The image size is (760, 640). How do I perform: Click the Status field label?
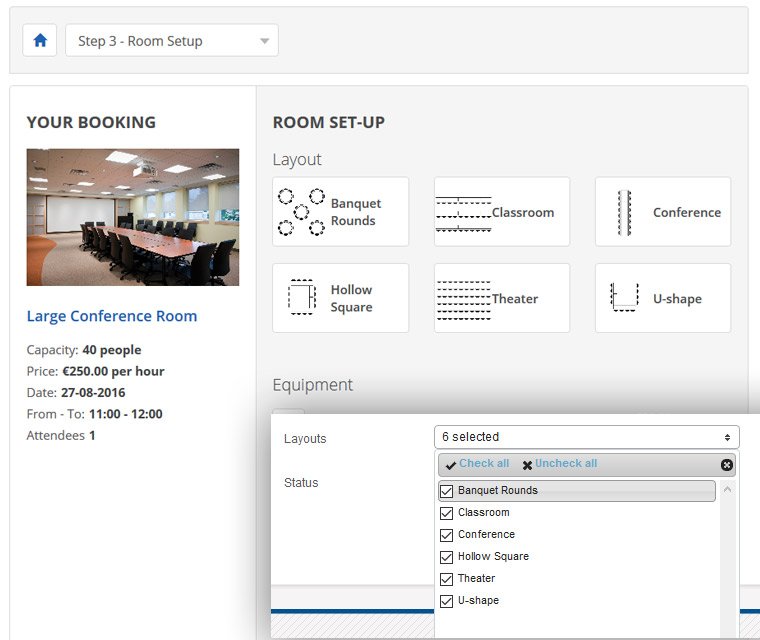301,482
